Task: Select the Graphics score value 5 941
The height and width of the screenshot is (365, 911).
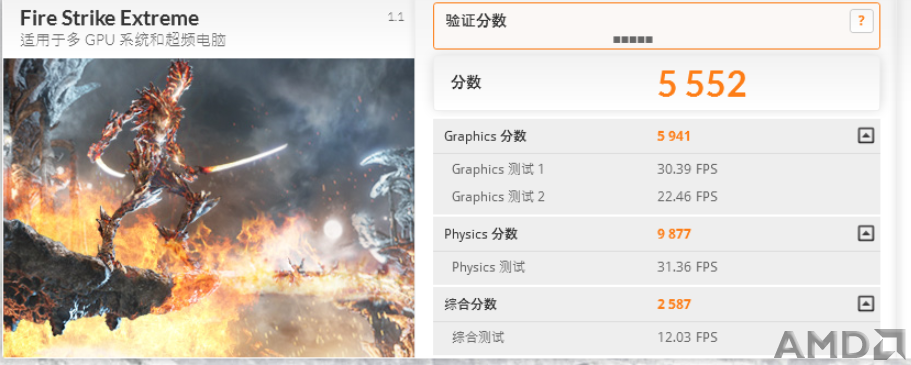Action: click(674, 137)
